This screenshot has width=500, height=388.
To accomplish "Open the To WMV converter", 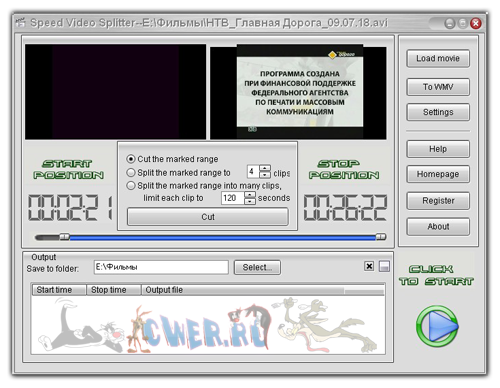I will tap(438, 87).
